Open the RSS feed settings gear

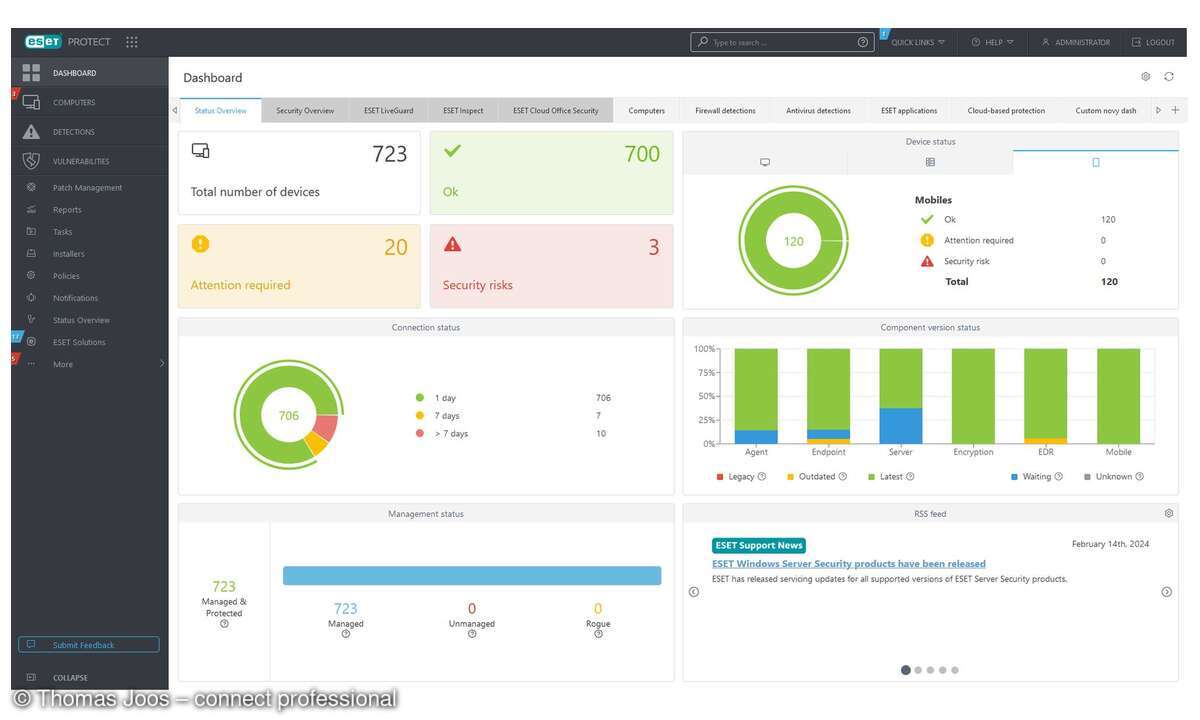click(x=1168, y=513)
